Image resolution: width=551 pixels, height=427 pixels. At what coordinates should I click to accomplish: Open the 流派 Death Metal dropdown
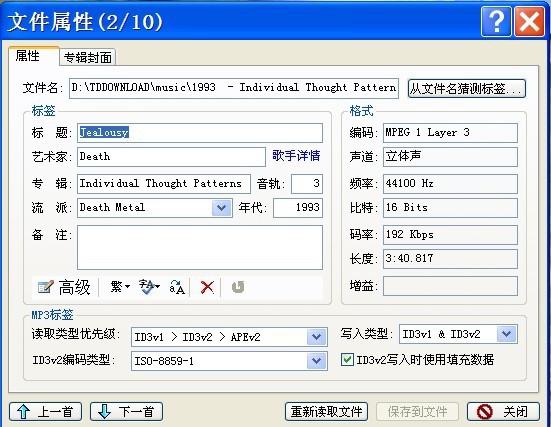point(222,208)
